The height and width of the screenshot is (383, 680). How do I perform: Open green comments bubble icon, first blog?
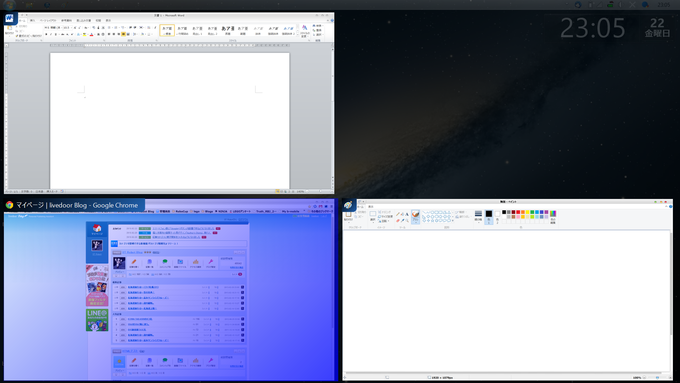tap(165, 262)
